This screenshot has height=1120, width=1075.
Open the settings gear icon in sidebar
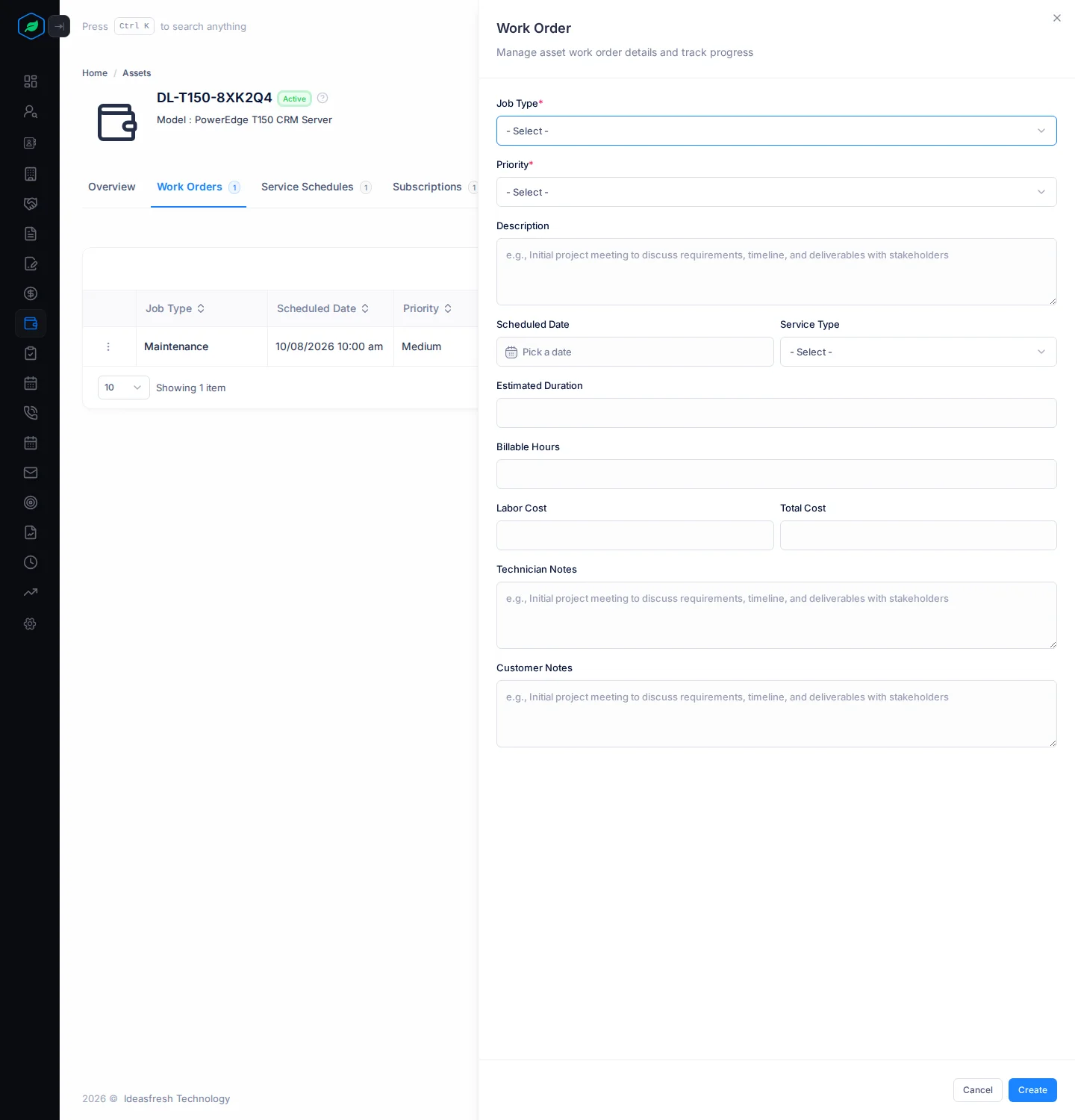pyautogui.click(x=31, y=623)
